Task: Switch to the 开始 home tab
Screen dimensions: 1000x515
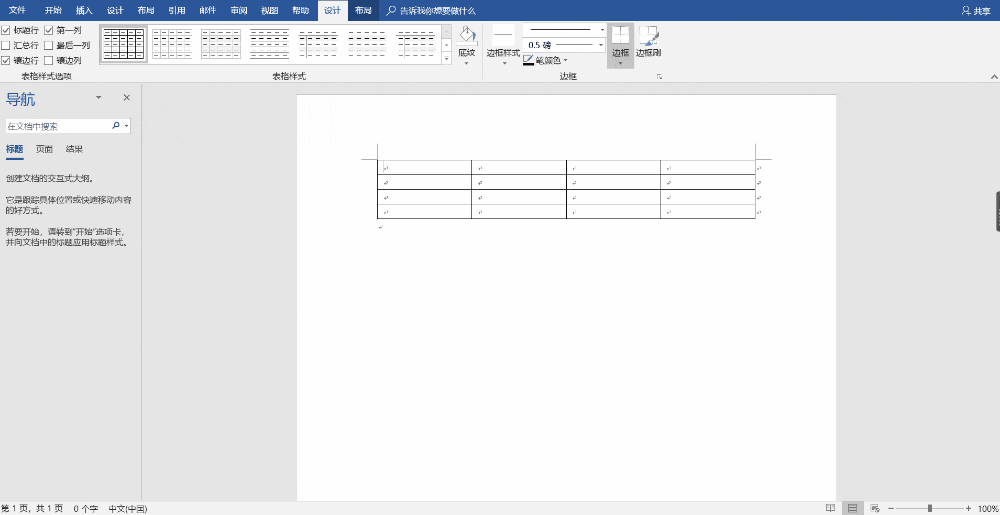Action: [x=54, y=11]
